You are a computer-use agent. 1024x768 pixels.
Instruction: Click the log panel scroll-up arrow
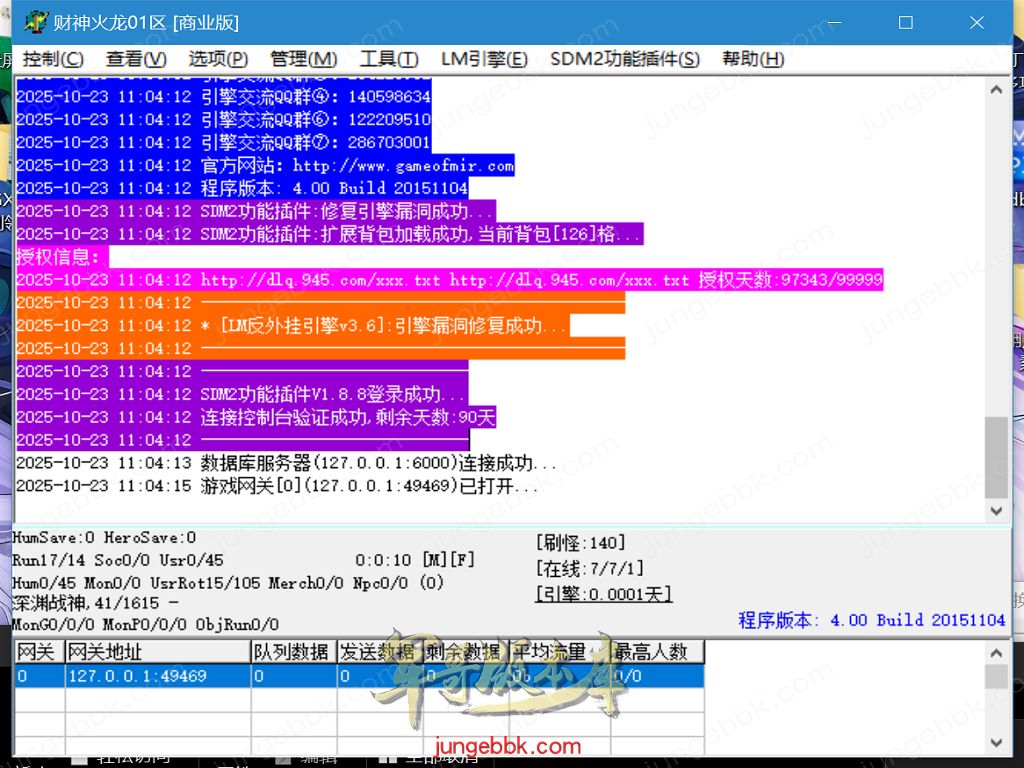click(x=996, y=88)
